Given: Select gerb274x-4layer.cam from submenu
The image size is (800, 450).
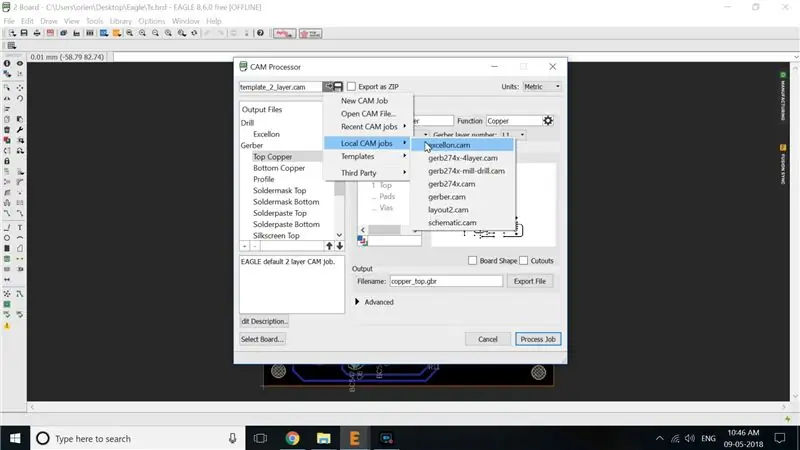Looking at the screenshot, I should (x=463, y=158).
